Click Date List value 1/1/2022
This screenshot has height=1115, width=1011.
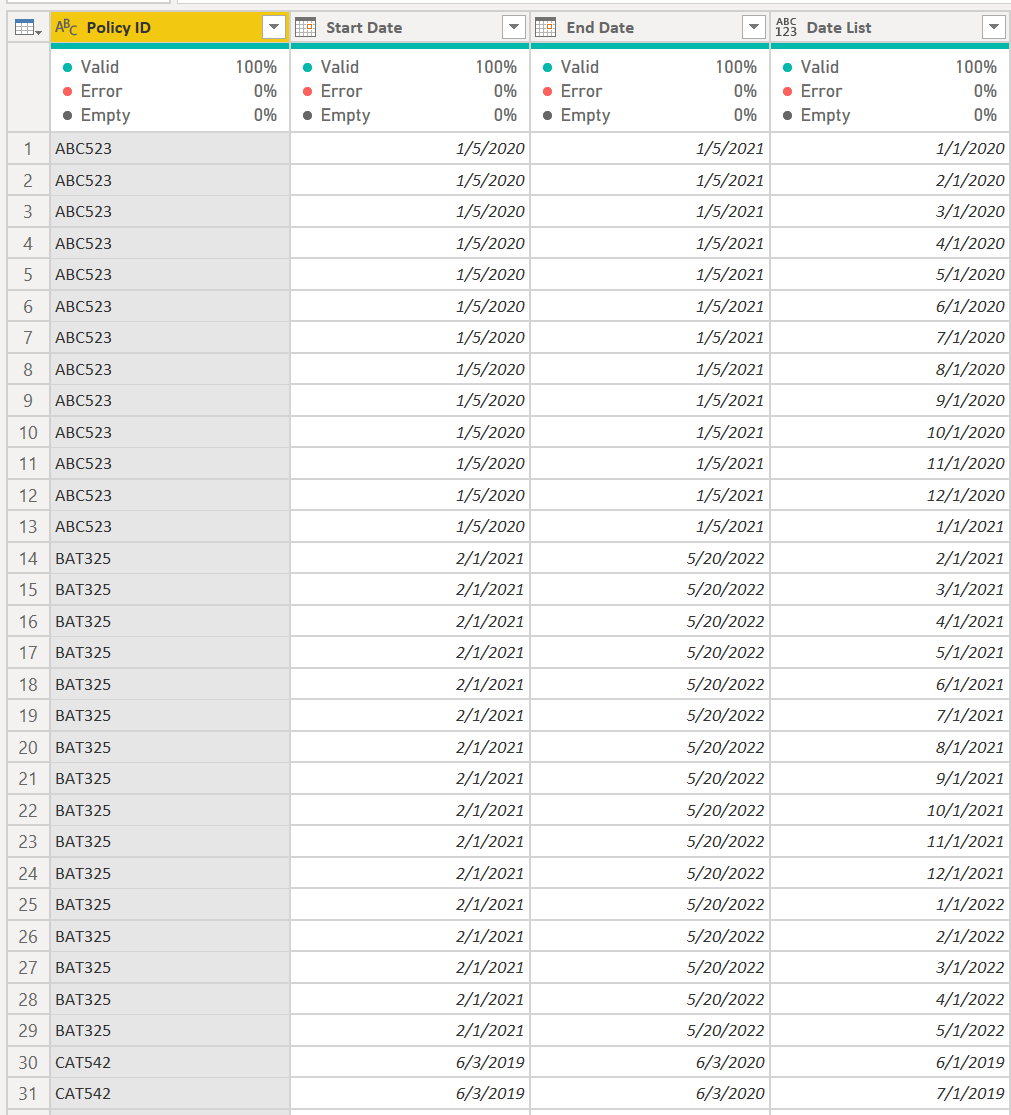coord(890,905)
